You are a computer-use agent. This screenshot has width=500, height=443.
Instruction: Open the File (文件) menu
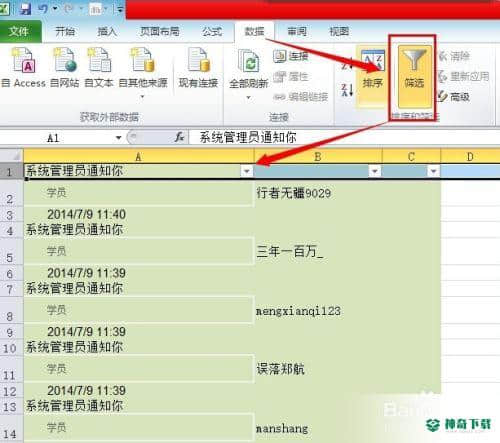19,31
